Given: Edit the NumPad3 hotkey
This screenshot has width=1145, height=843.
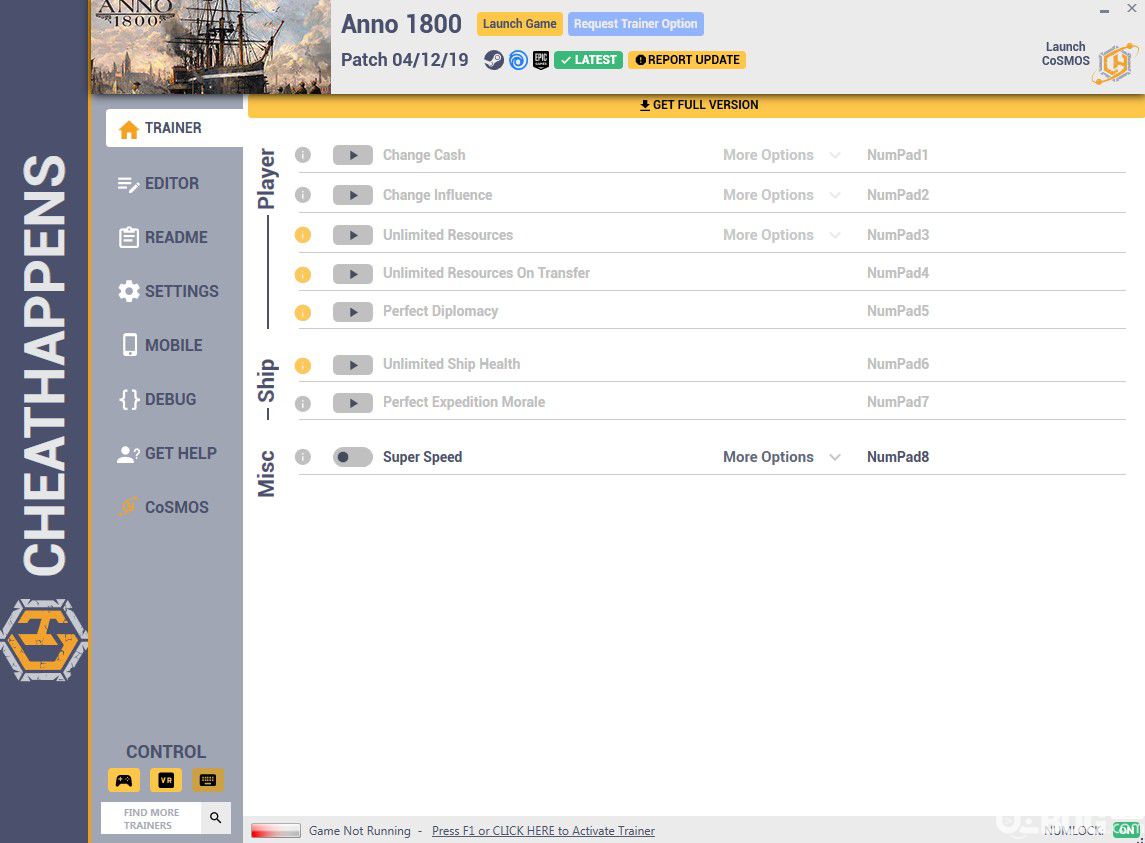Looking at the screenshot, I should pos(897,235).
